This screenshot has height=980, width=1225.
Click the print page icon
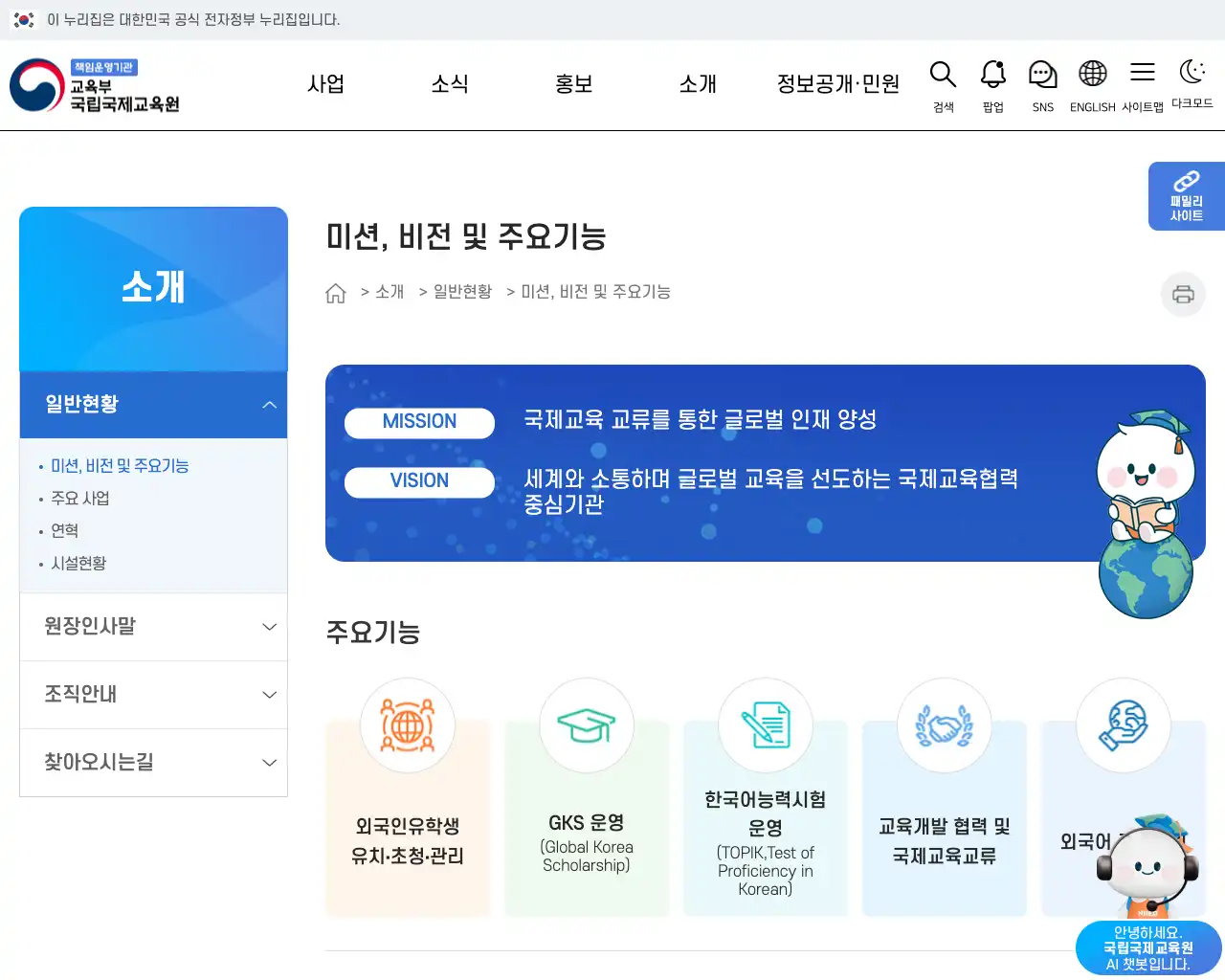coord(1183,294)
